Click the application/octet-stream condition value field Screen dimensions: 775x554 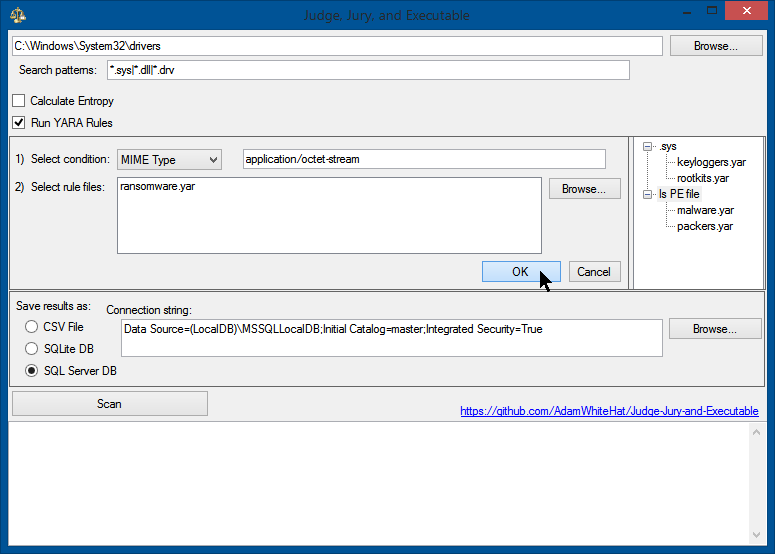pyautogui.click(x=424, y=159)
